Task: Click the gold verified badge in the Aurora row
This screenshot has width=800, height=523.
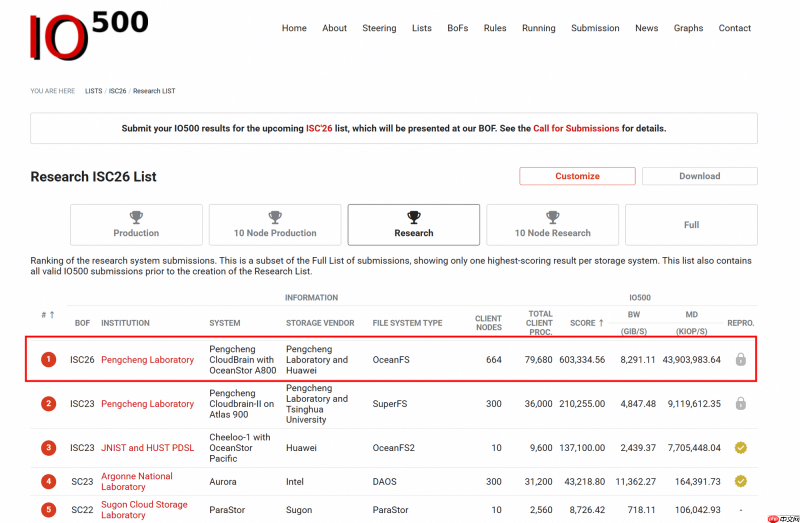Action: pos(740,481)
